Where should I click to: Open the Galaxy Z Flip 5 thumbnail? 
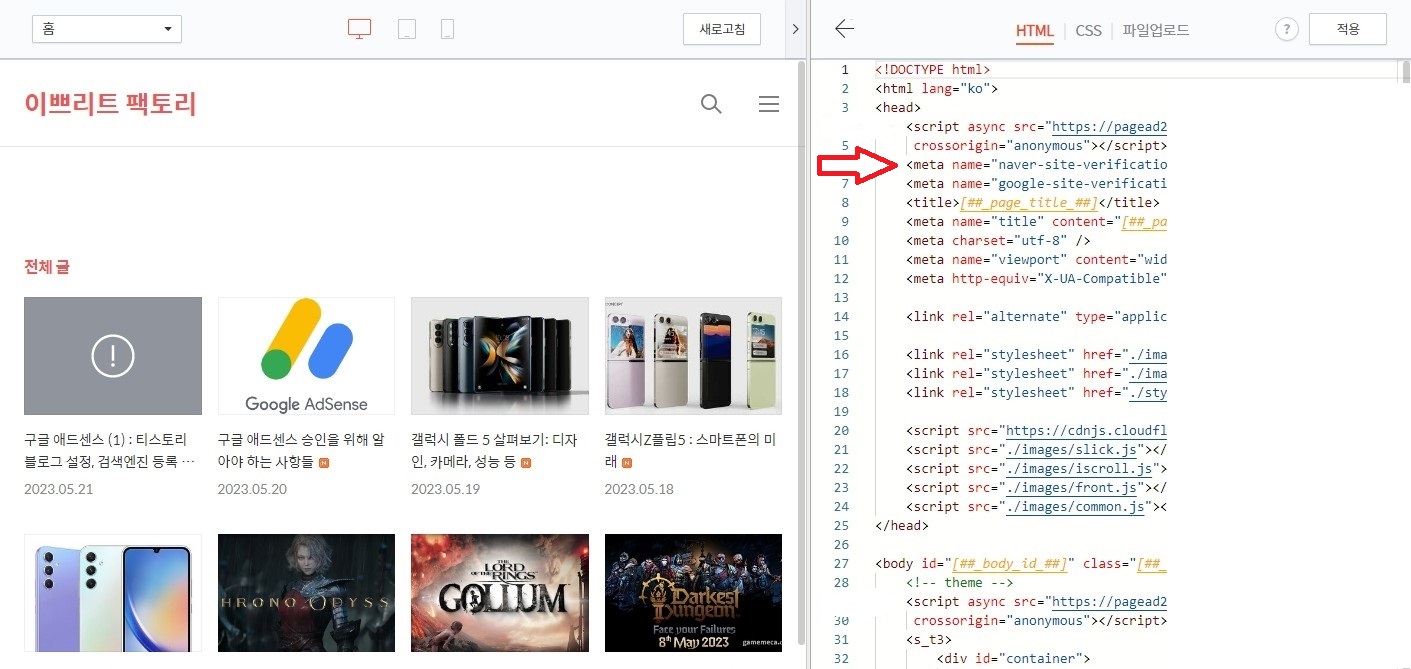tap(693, 355)
